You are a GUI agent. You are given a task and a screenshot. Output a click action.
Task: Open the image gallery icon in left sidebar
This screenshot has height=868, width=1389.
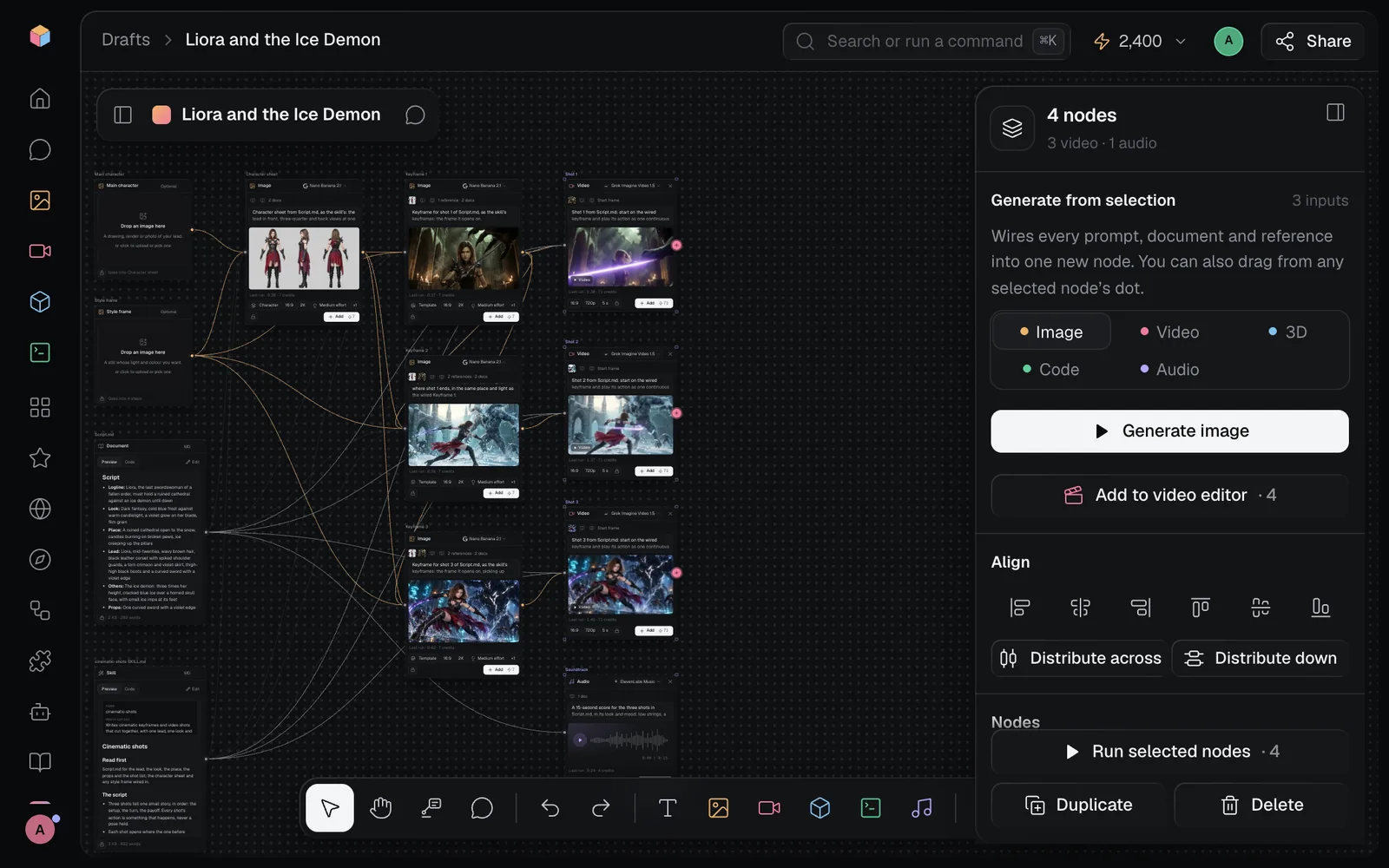coord(40,201)
